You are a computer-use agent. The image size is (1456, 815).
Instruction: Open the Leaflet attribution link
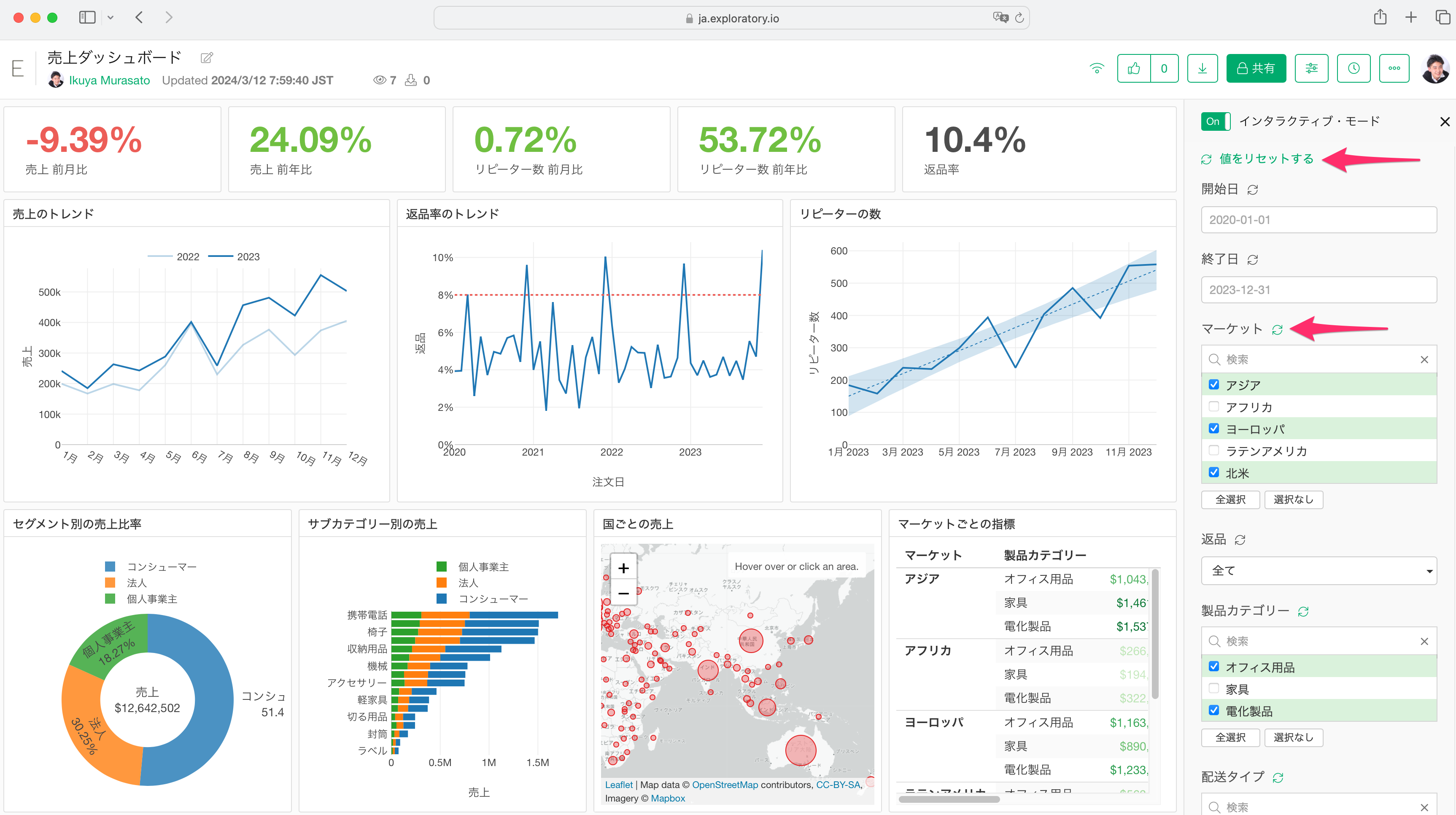coord(618,785)
